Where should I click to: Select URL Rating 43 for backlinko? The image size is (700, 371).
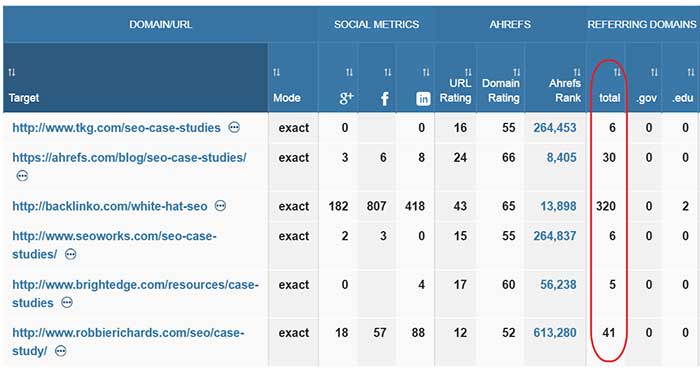pyautogui.click(x=460, y=206)
